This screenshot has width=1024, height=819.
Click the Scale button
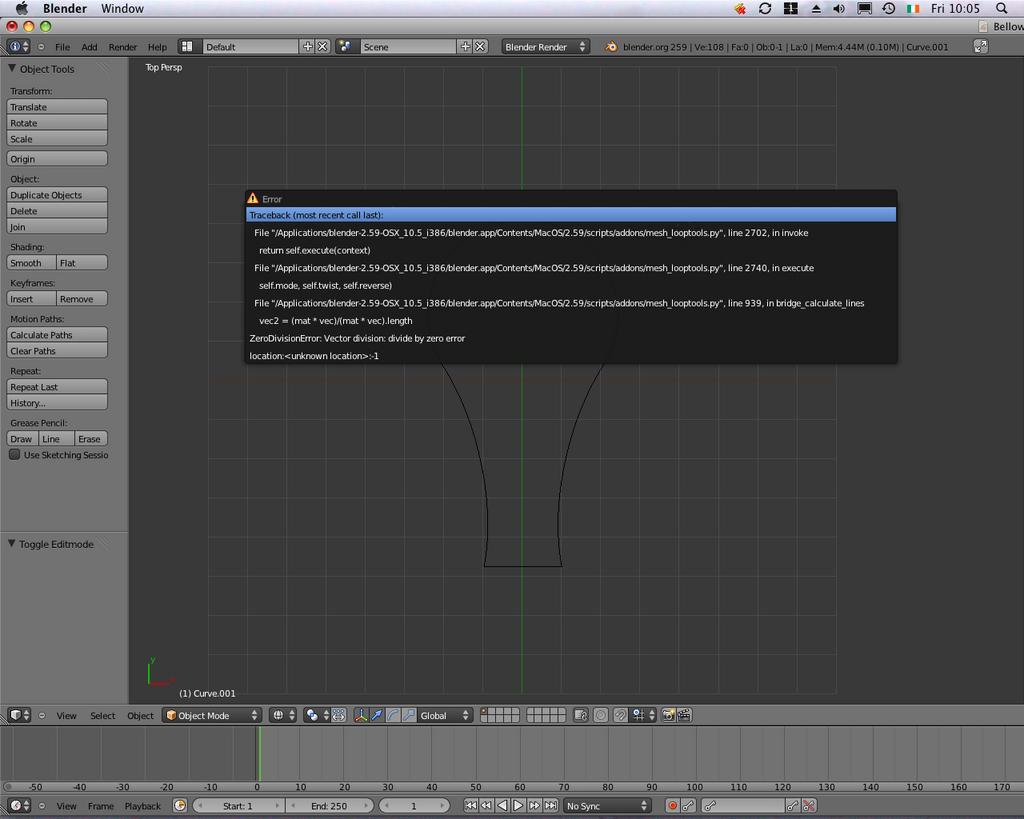[57, 139]
